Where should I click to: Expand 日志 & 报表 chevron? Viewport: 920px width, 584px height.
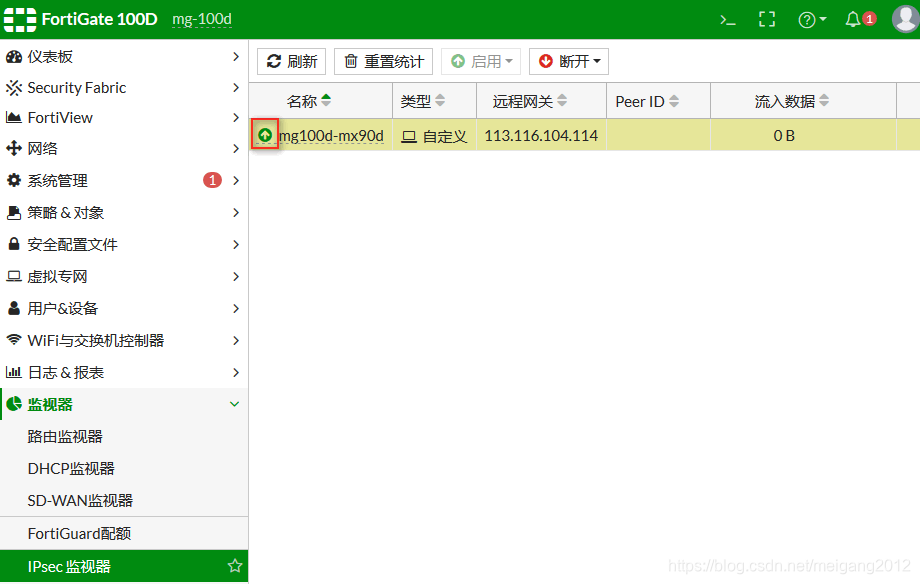[235, 372]
